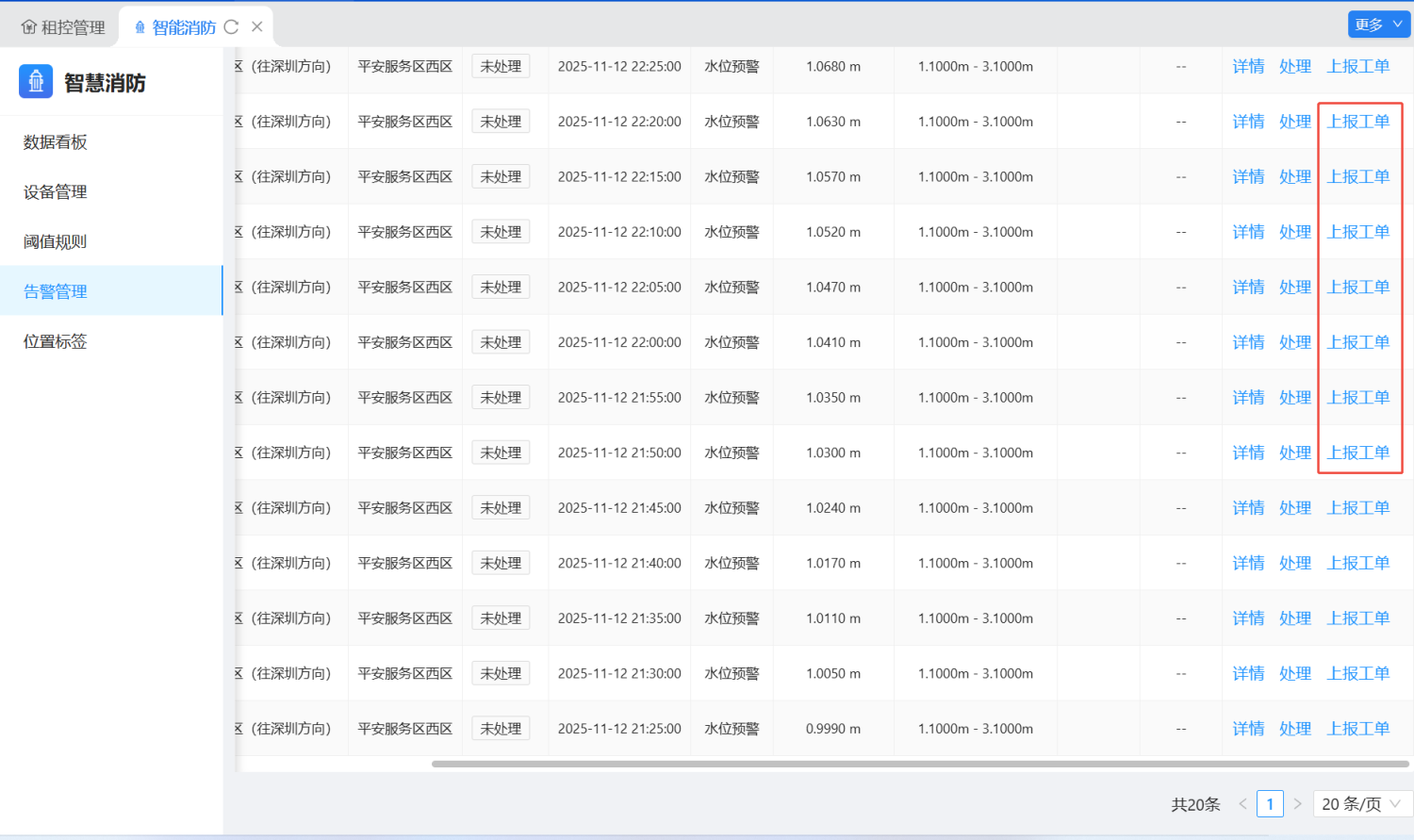Click the 智慧消防 logo icon

point(36,82)
